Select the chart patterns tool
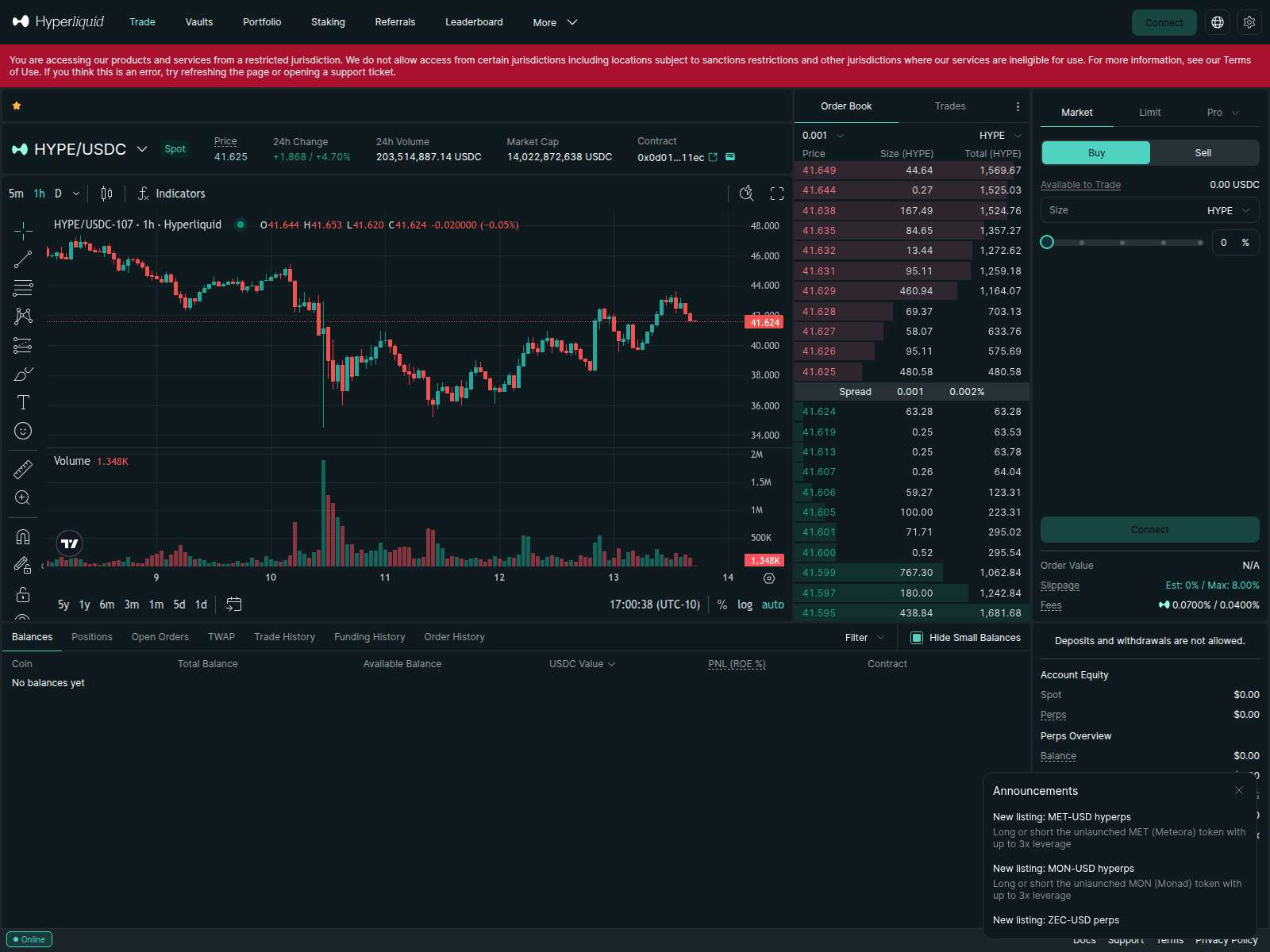 tap(23, 316)
